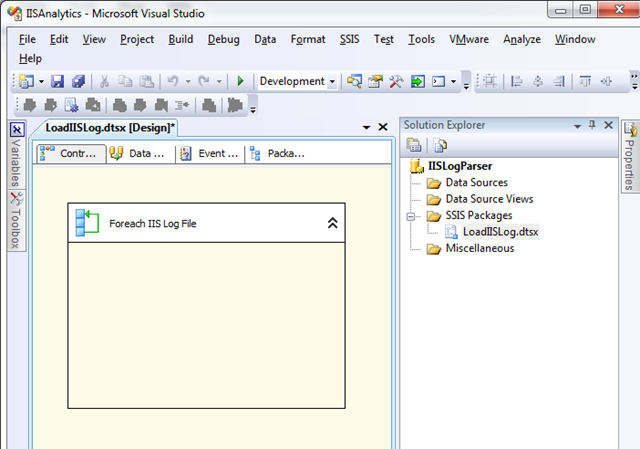This screenshot has height=449, width=640.
Task: Start debugging with the green play button
Action: (x=240, y=81)
